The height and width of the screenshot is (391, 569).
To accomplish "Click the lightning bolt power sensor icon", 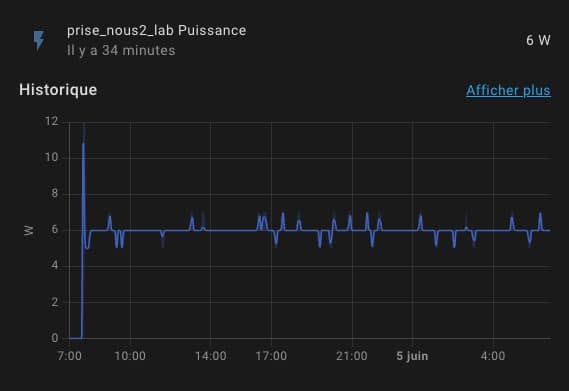I will point(39,40).
